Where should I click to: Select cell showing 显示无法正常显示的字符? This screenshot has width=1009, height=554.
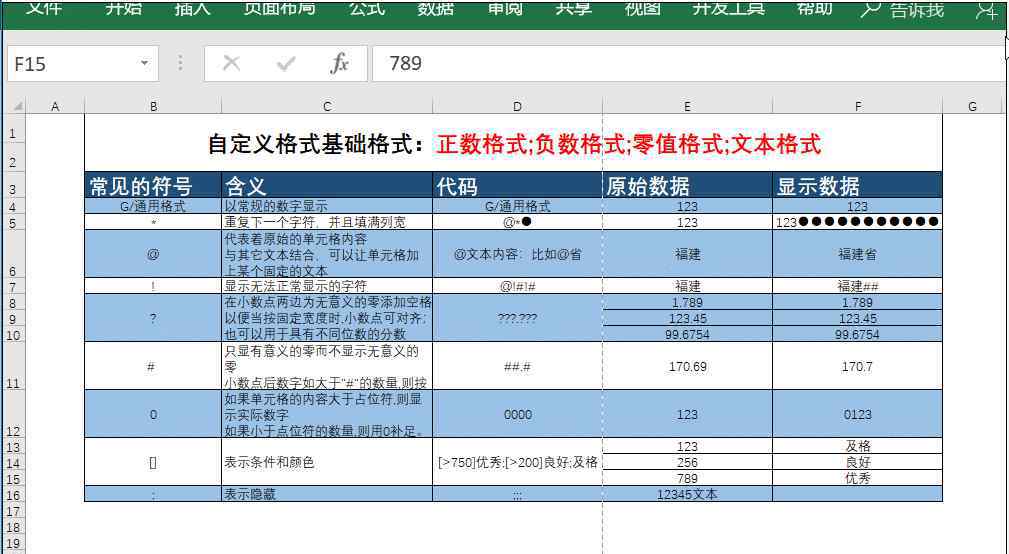pyautogui.click(x=327, y=286)
